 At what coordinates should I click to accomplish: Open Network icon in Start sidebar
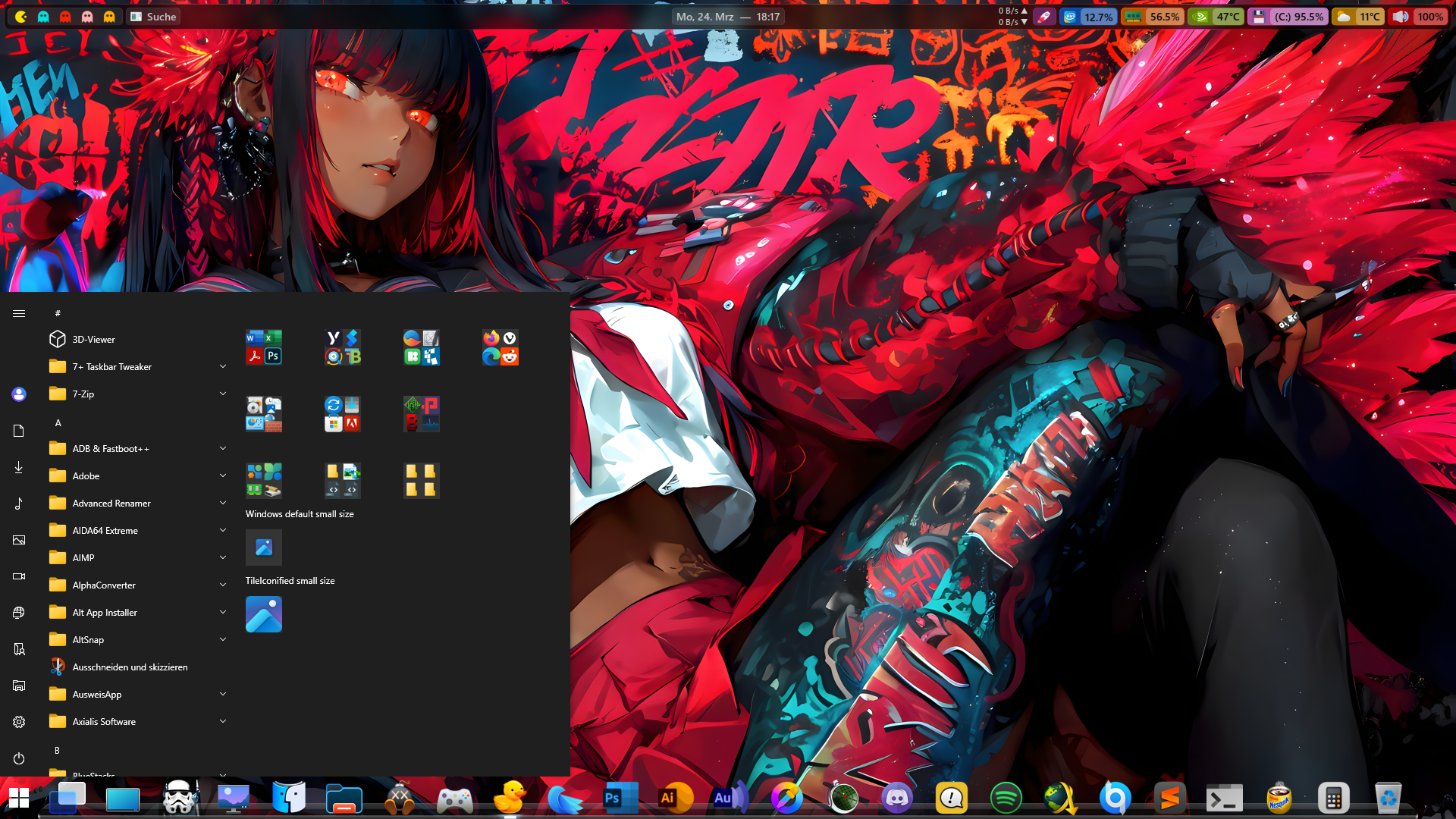tap(19, 613)
